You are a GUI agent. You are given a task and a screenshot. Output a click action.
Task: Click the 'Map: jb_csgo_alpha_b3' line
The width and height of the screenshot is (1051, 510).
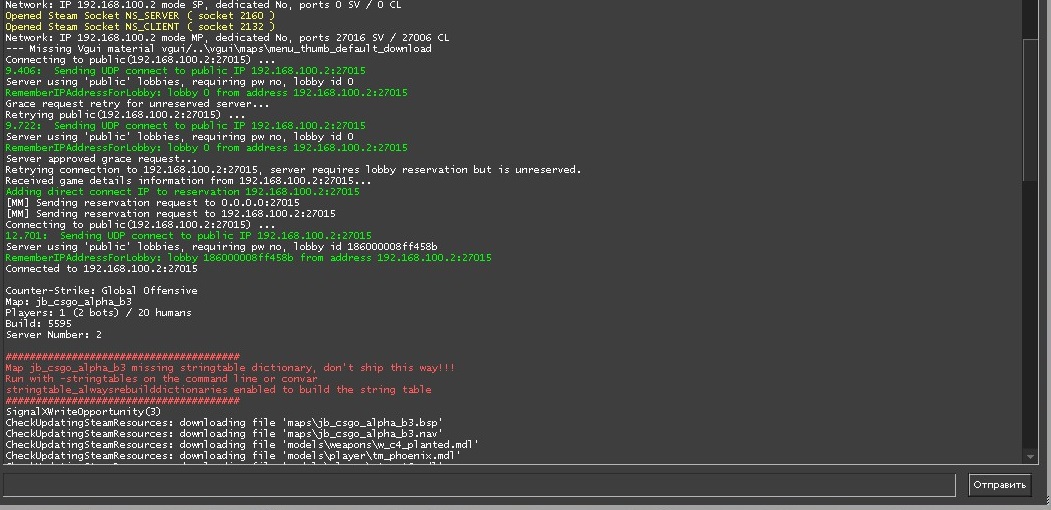(x=68, y=302)
